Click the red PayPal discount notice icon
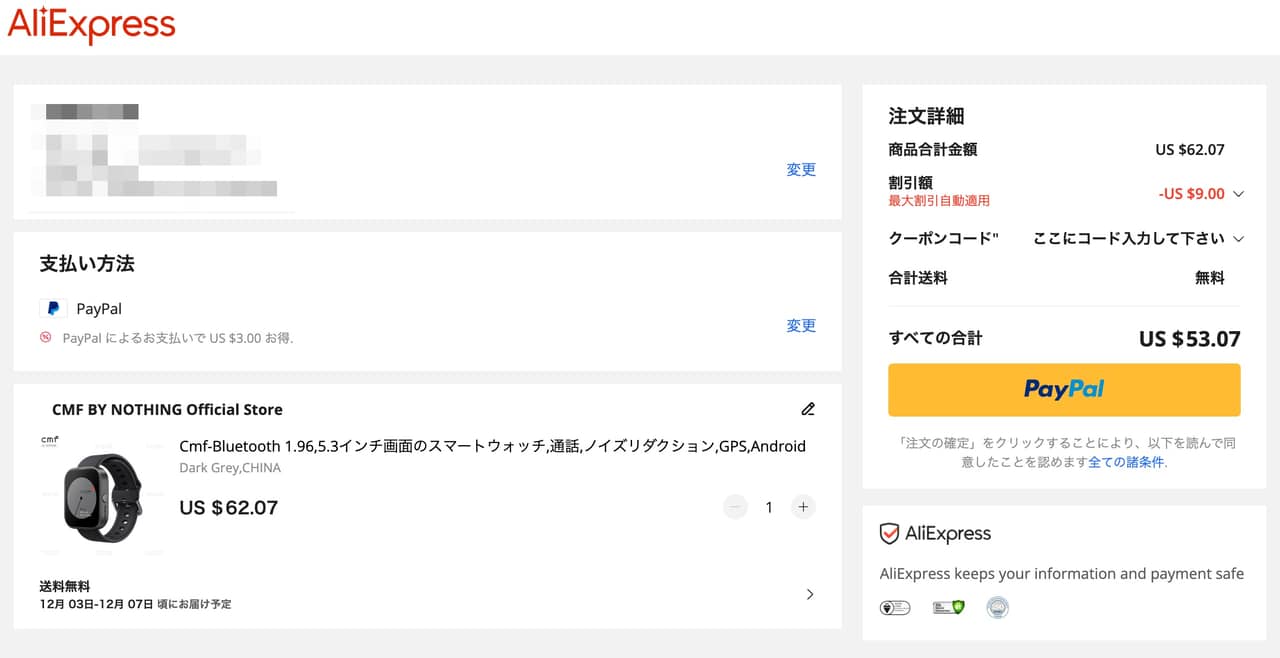This screenshot has height=658, width=1280. (46, 338)
